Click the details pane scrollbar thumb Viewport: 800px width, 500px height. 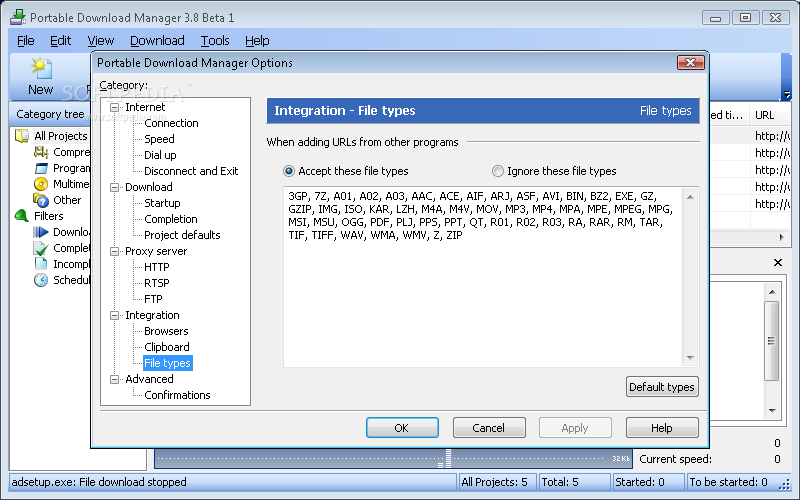coord(771,341)
